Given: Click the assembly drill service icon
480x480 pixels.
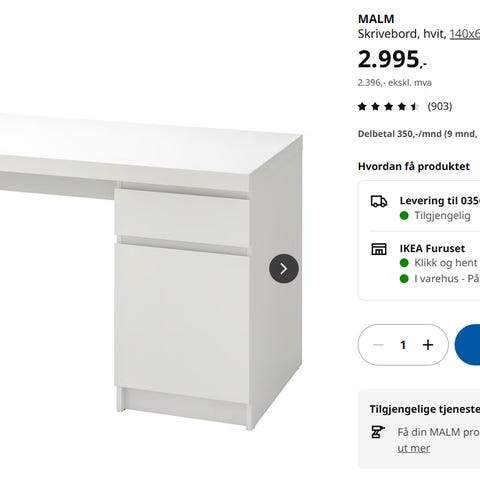Looking at the screenshot, I should pos(378,432).
